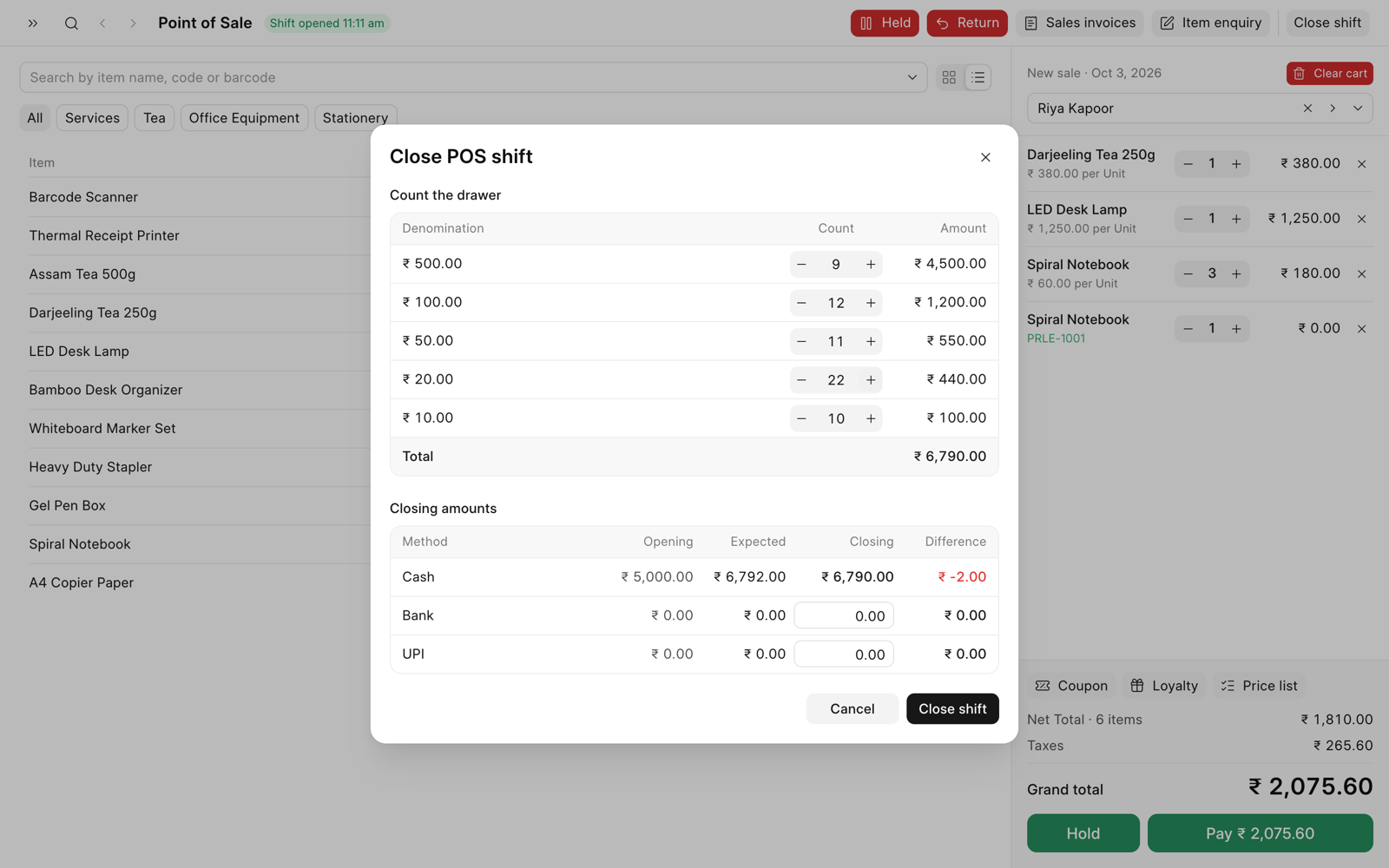Clear cart with the red button
The width and height of the screenshot is (1389, 868).
(1329, 74)
